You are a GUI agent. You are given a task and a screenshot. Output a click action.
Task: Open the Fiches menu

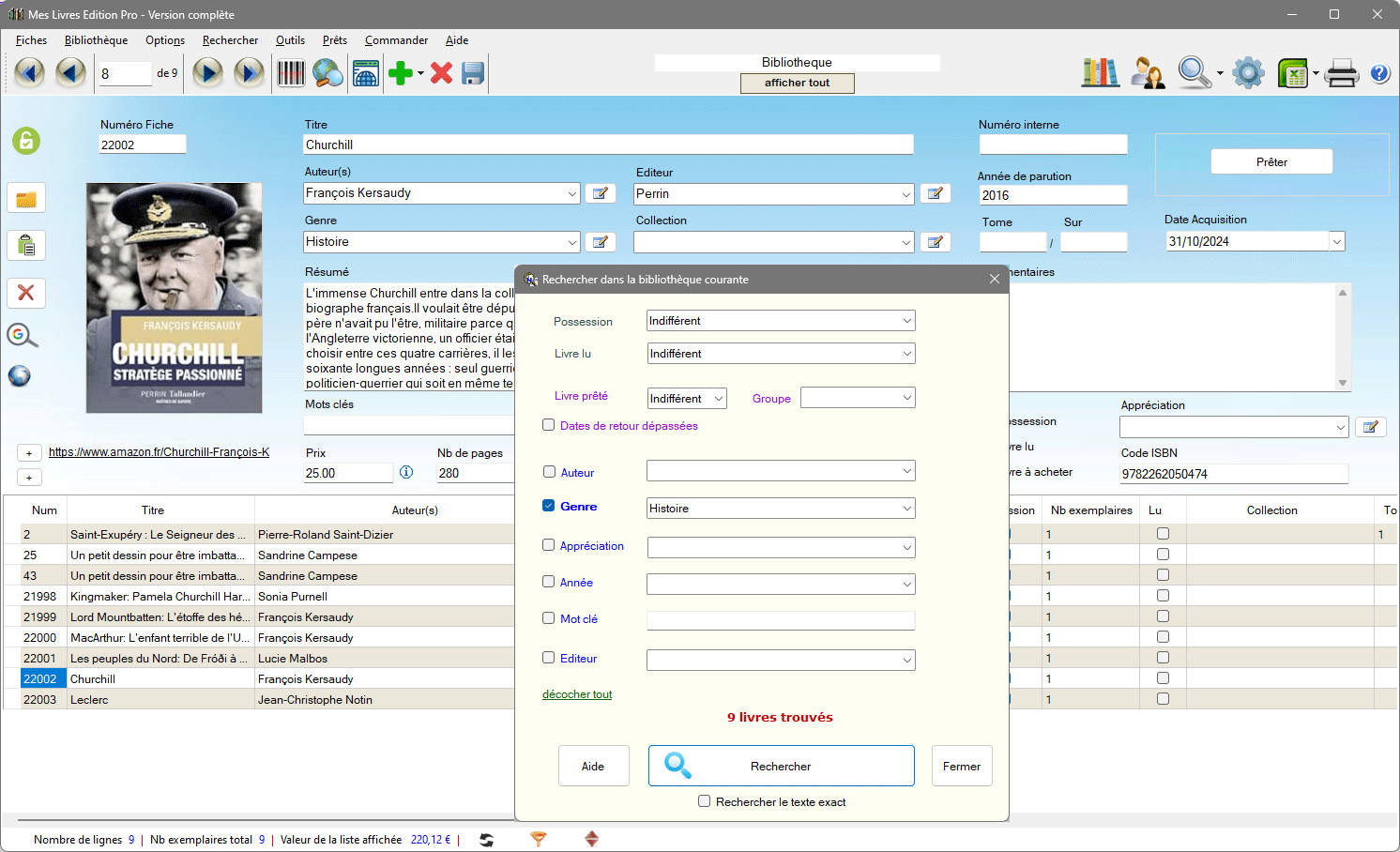(x=31, y=40)
